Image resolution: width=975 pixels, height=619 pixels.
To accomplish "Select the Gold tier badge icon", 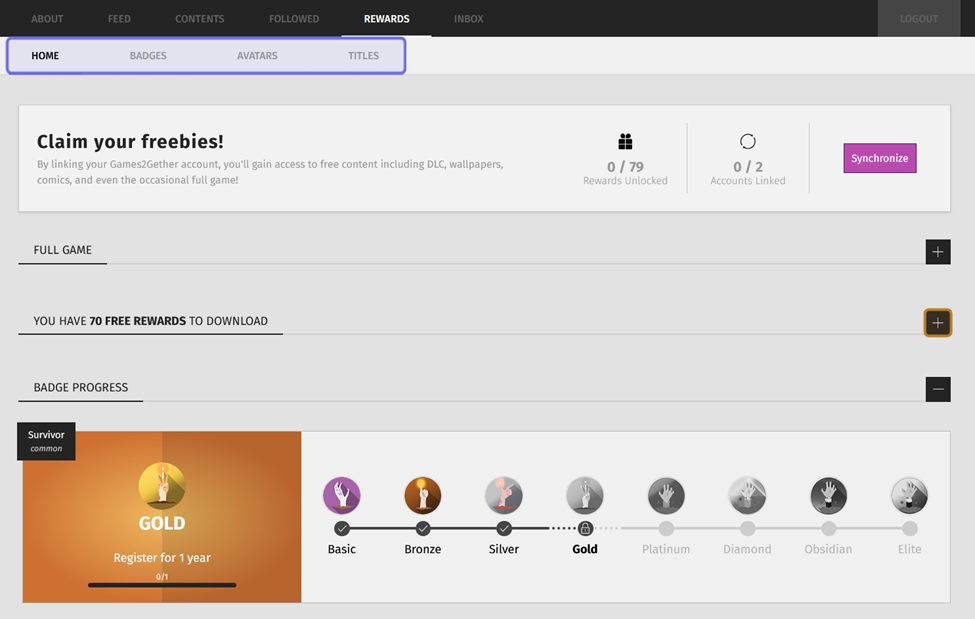I will (x=585, y=495).
